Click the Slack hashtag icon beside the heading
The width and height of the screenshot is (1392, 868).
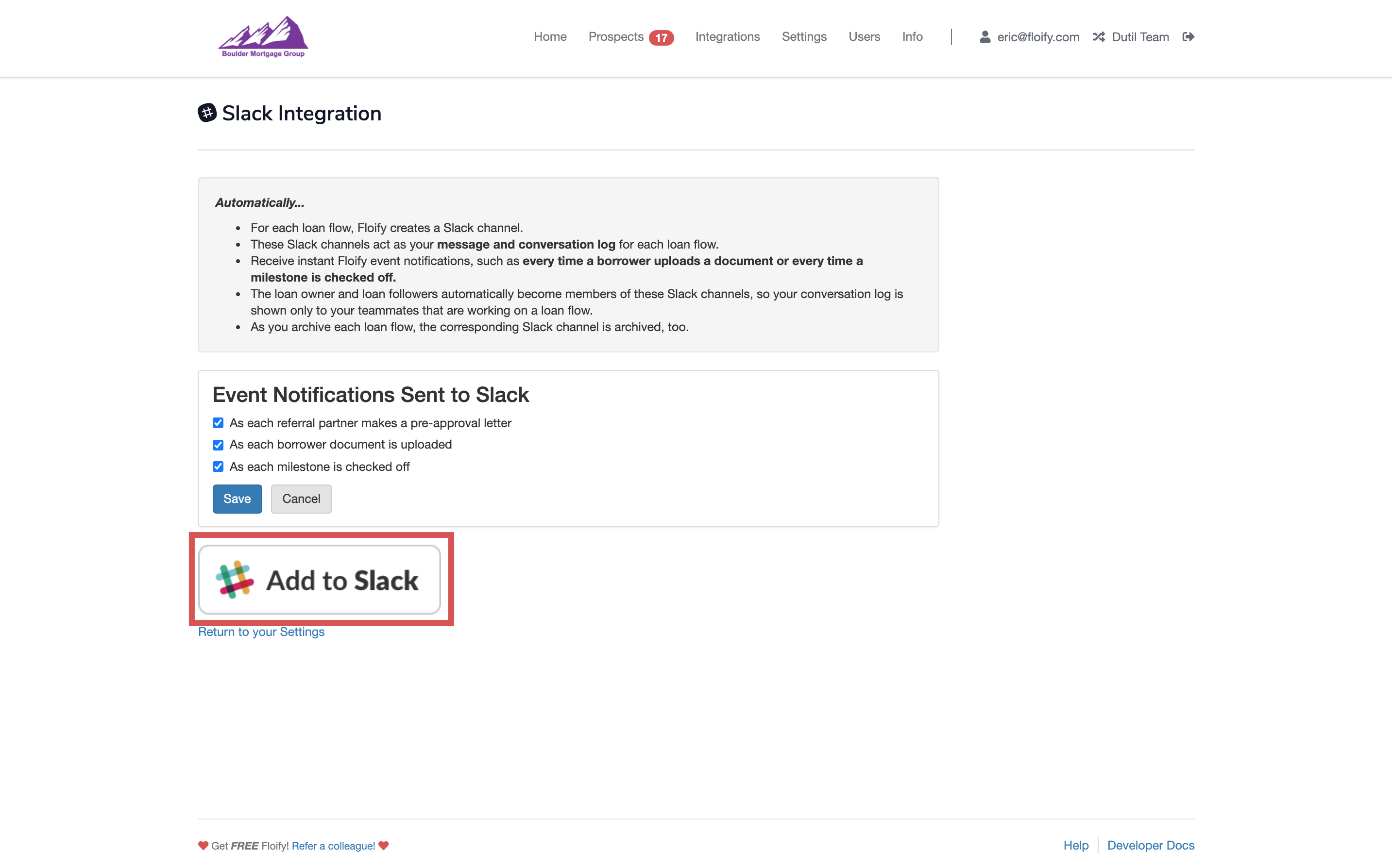(207, 113)
